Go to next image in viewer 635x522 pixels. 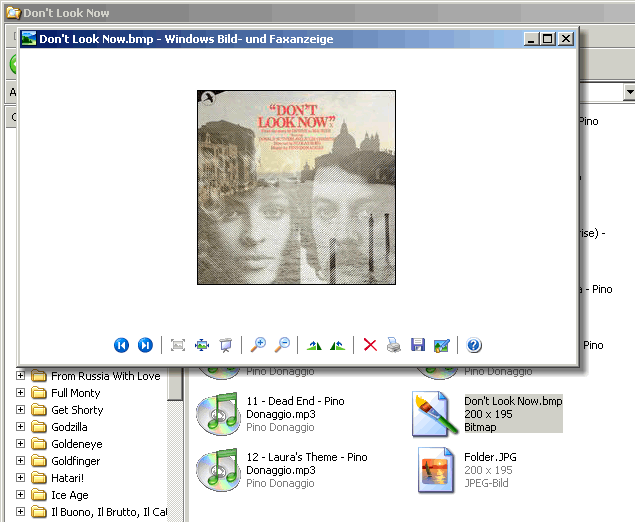click(x=145, y=345)
